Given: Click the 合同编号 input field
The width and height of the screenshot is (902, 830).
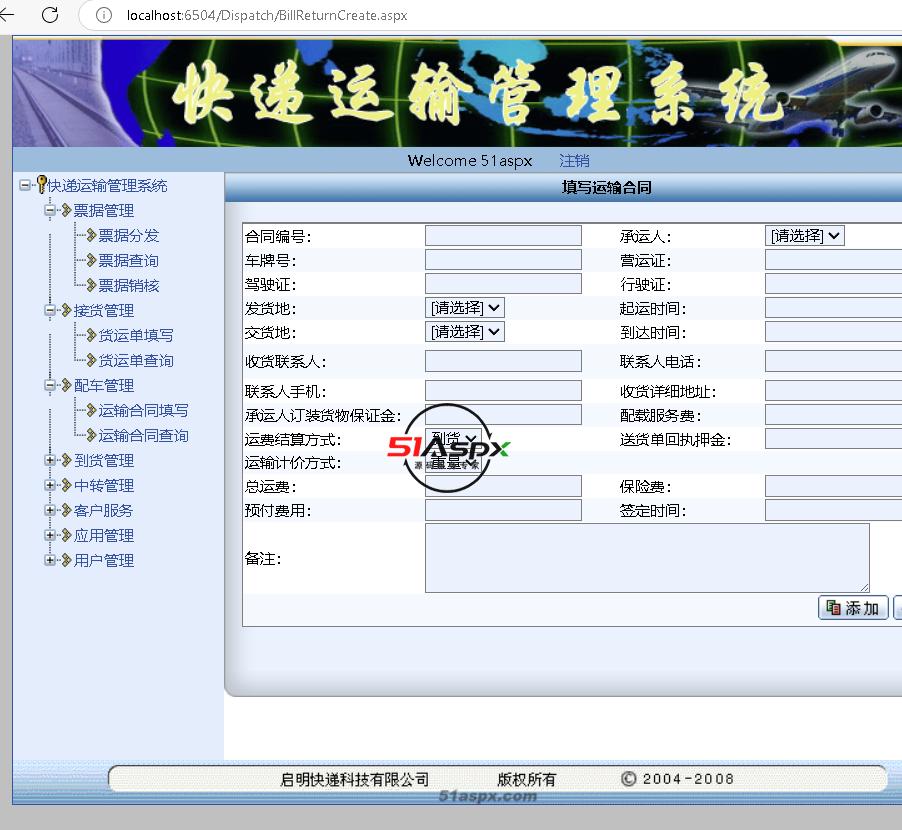Looking at the screenshot, I should click(503, 236).
